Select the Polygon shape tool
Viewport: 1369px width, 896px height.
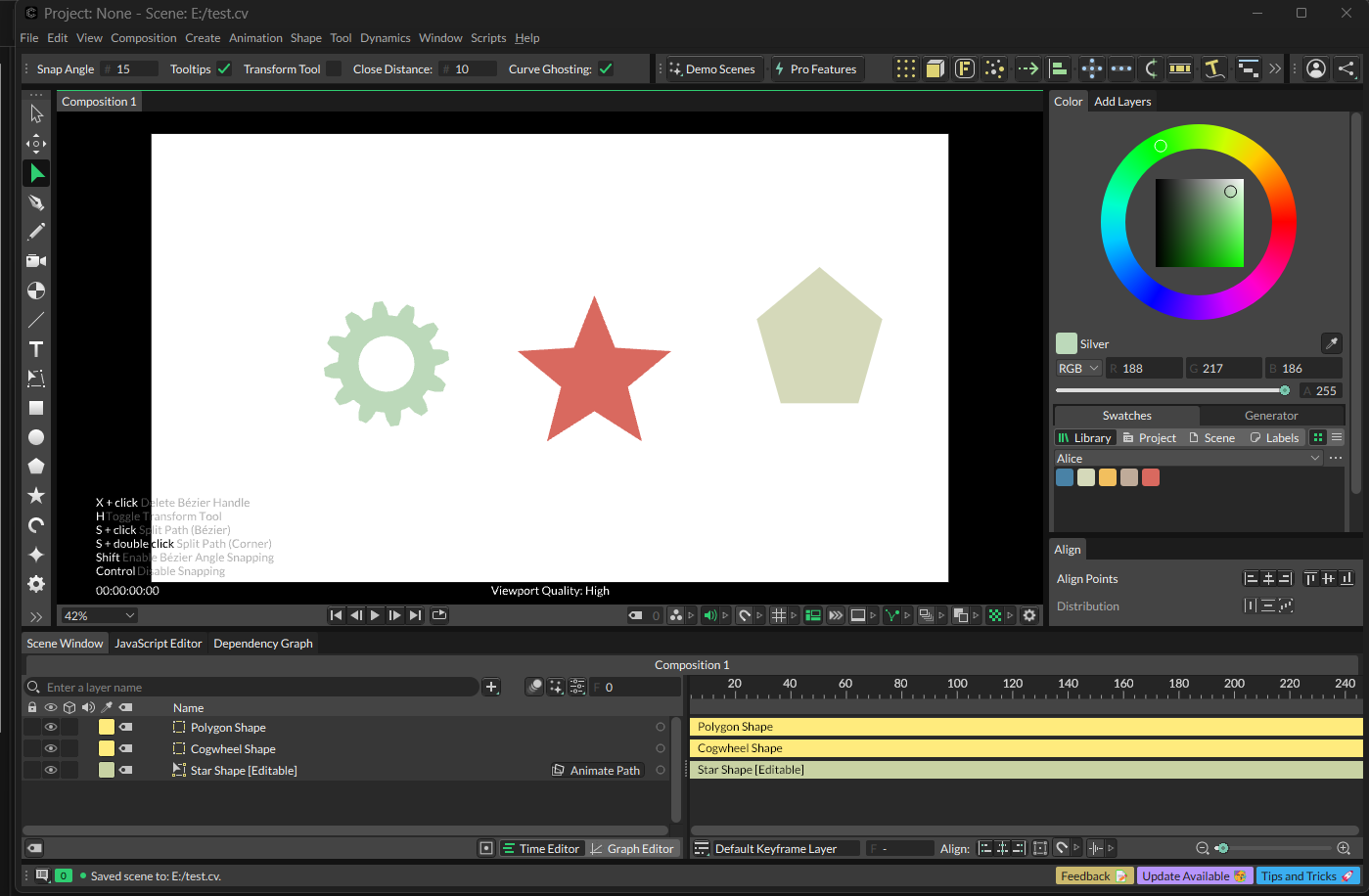pyautogui.click(x=36, y=467)
